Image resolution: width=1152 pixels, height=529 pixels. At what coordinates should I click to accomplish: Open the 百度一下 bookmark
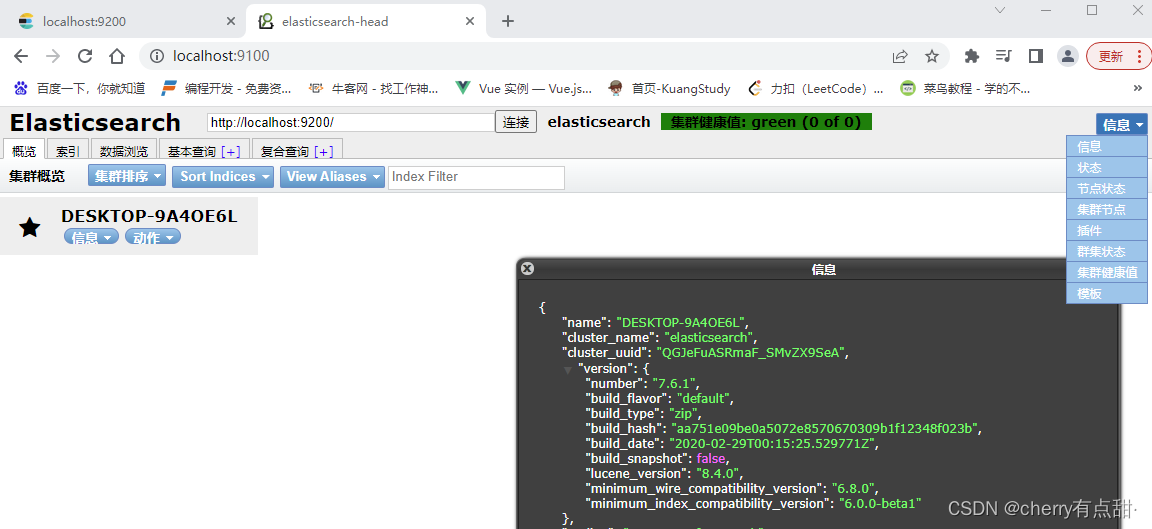click(x=79, y=89)
